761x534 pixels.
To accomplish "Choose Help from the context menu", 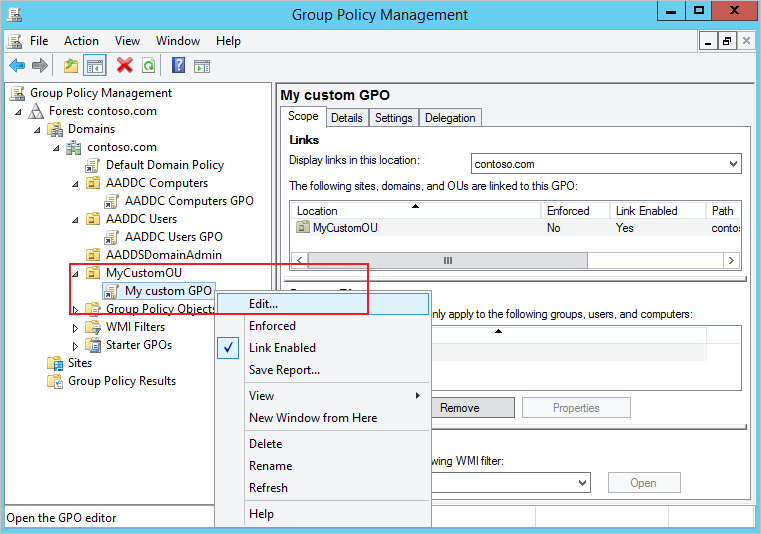I will click(324, 514).
